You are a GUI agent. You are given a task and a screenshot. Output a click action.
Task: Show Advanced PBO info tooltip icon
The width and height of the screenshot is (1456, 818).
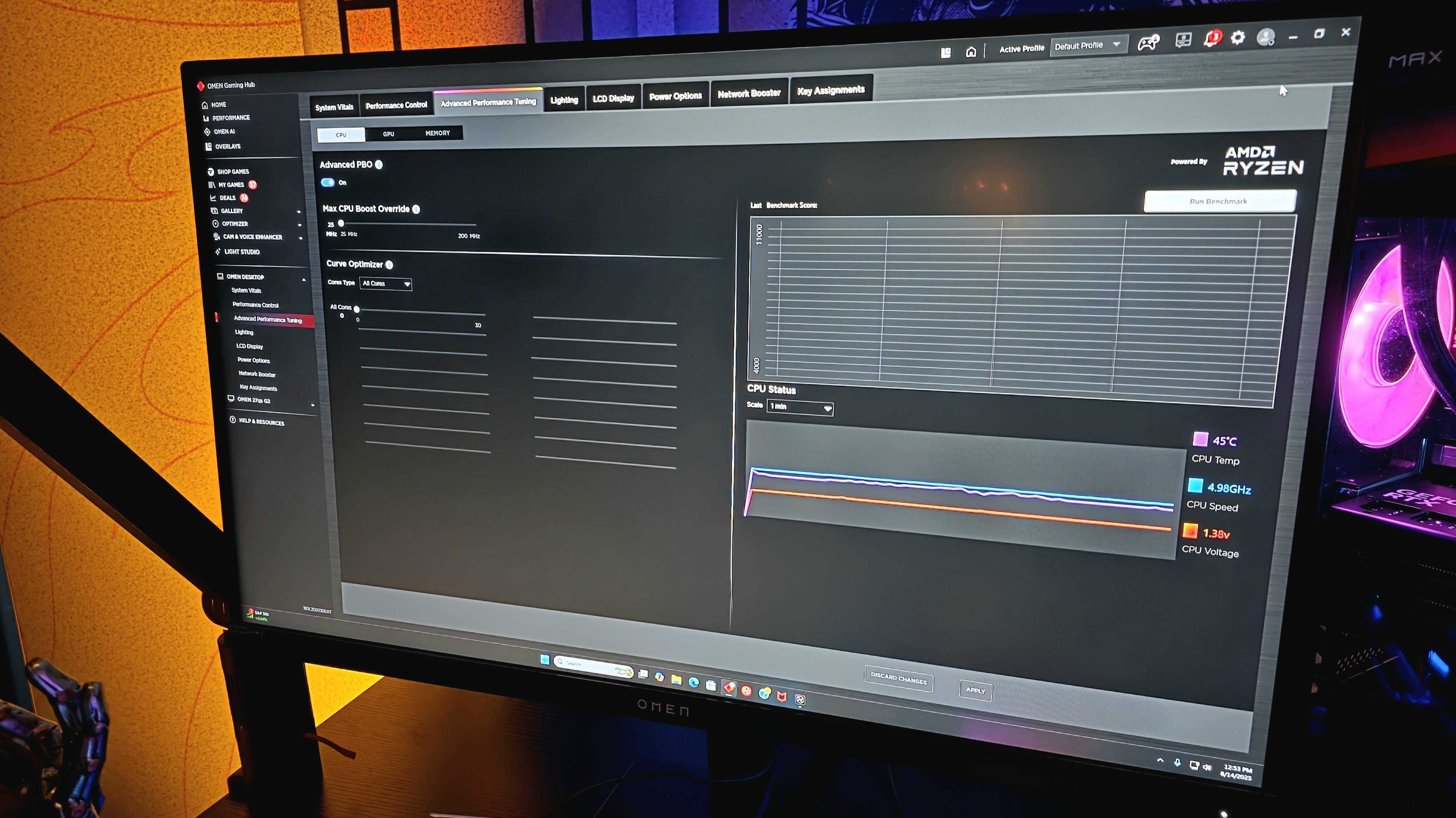tap(379, 164)
